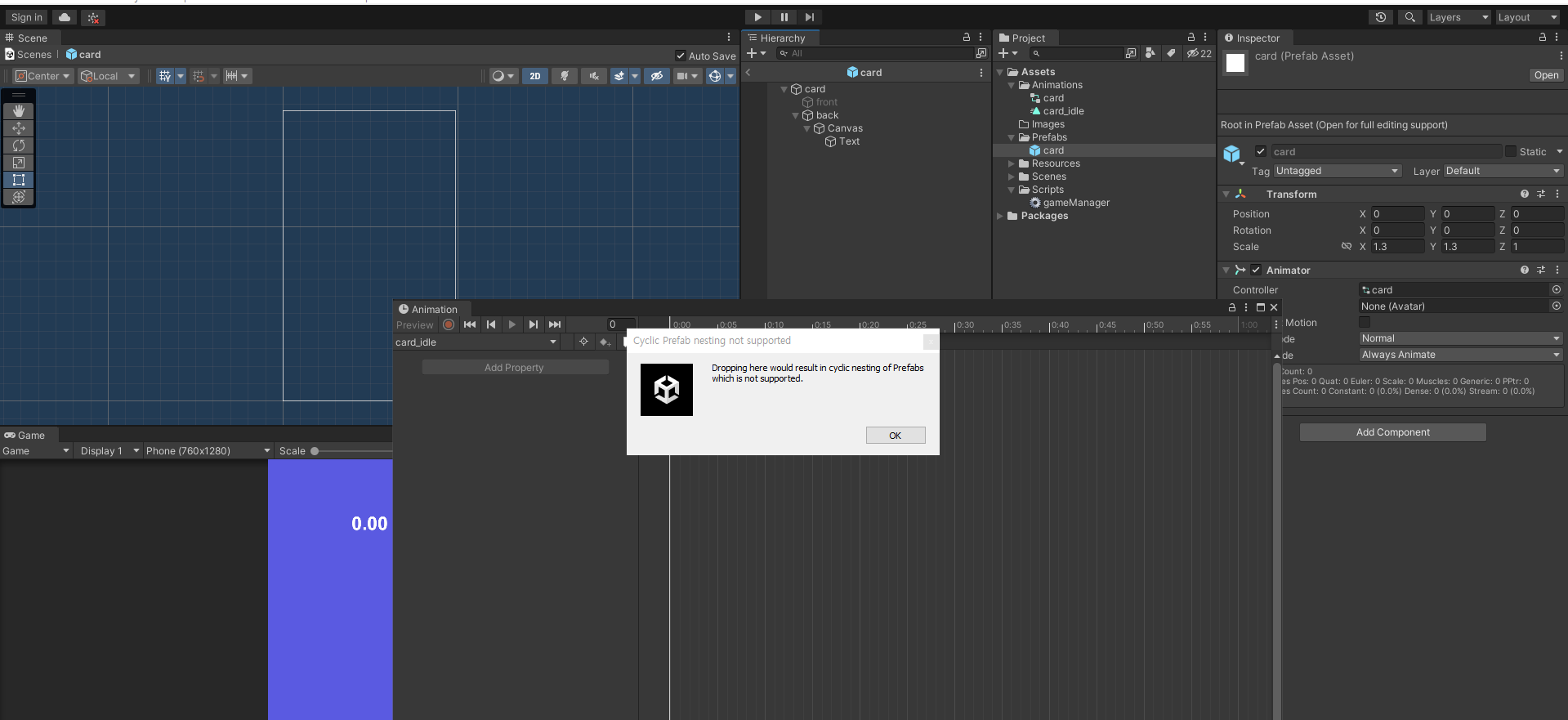Open the Normal update mode dropdown
Screen dimensions: 1568x720
click(x=1461, y=338)
